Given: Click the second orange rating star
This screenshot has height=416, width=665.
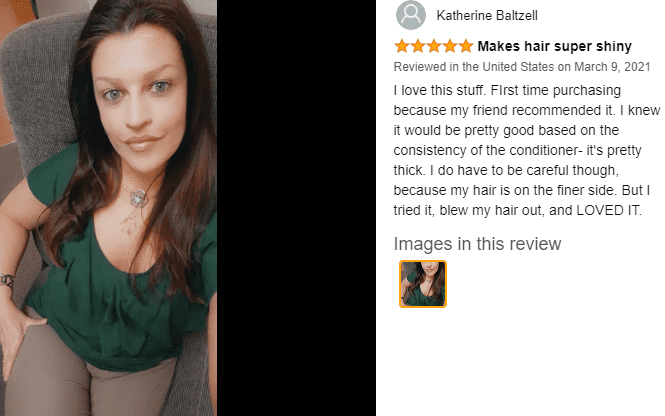Looking at the screenshot, I should pos(418,46).
